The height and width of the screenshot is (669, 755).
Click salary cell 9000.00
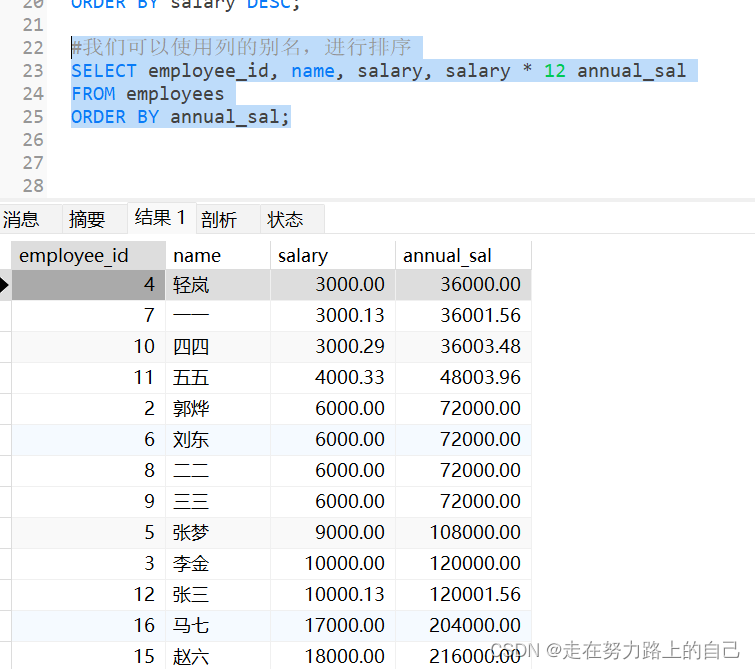(x=333, y=533)
